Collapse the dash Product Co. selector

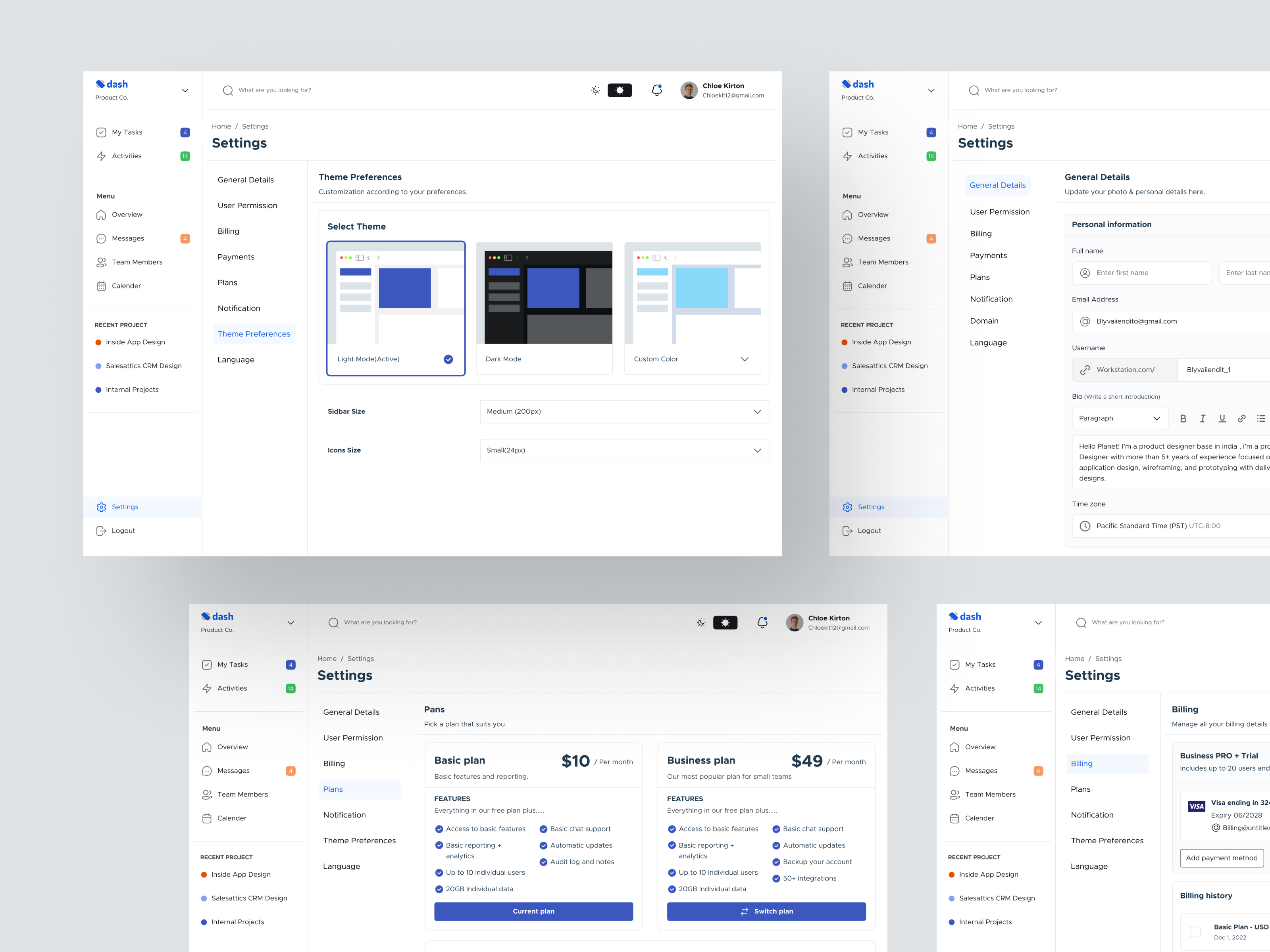[x=185, y=90]
